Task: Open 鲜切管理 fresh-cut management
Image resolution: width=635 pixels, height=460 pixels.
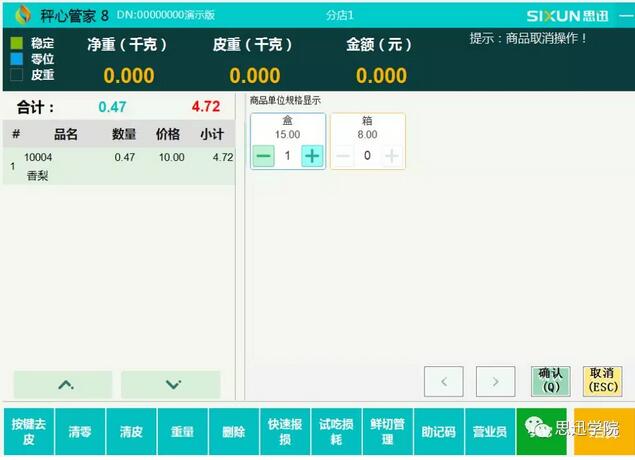Action: coord(387,432)
